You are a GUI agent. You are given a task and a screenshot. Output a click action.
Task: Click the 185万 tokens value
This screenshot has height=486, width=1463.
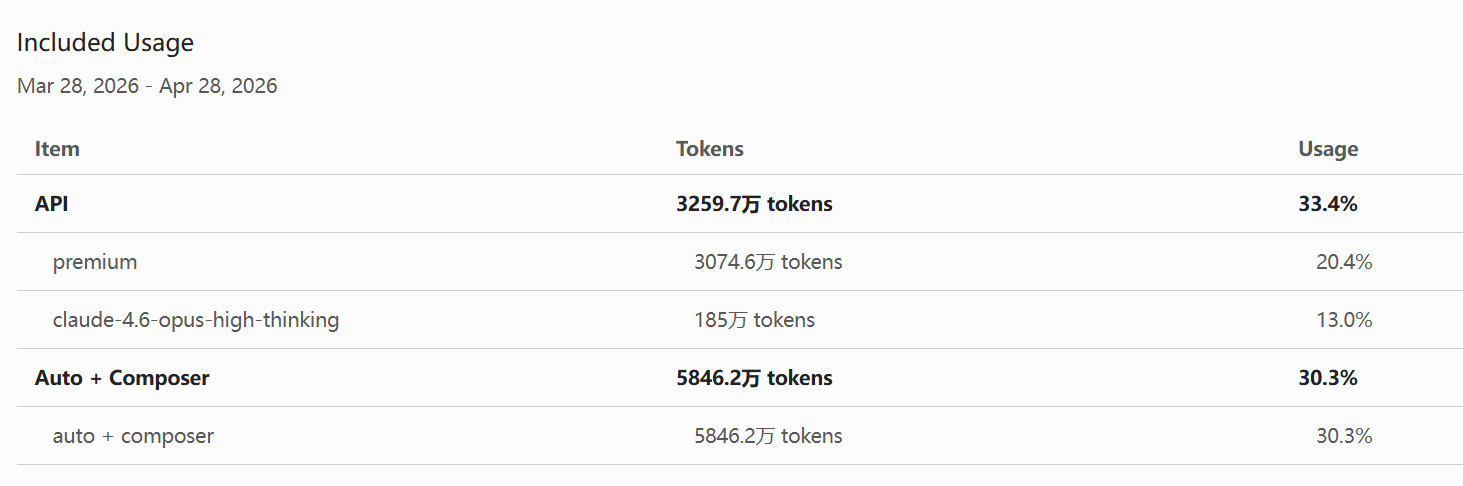(754, 320)
